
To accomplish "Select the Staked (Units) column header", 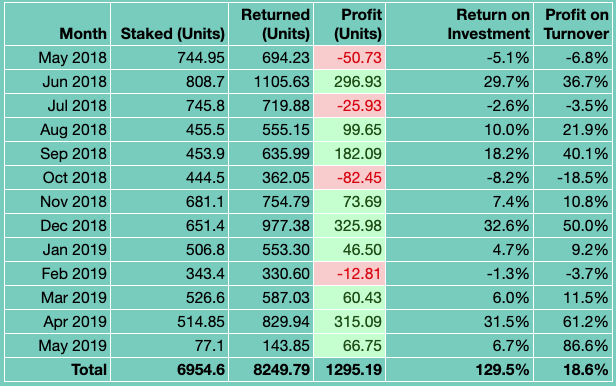I will 169,24.
